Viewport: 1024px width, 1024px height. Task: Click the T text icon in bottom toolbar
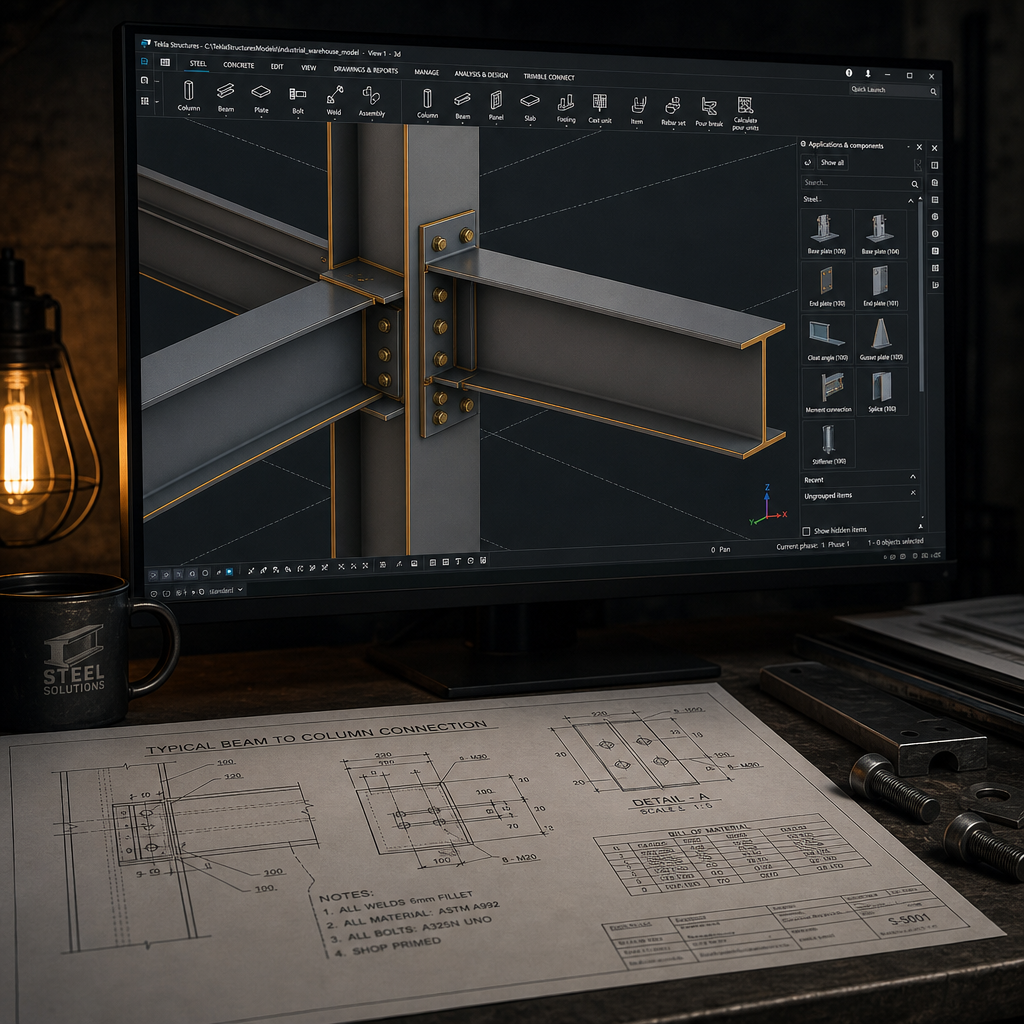[x=458, y=561]
